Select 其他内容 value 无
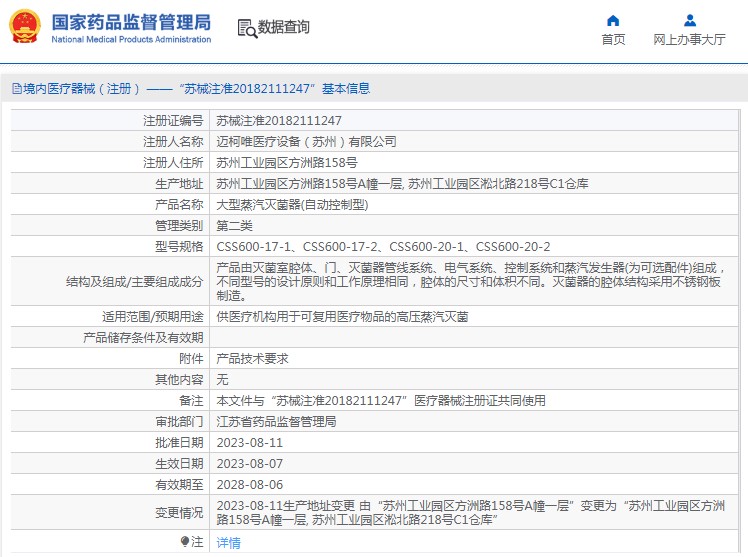Image resolution: width=748 pixels, height=557 pixels. 222,380
